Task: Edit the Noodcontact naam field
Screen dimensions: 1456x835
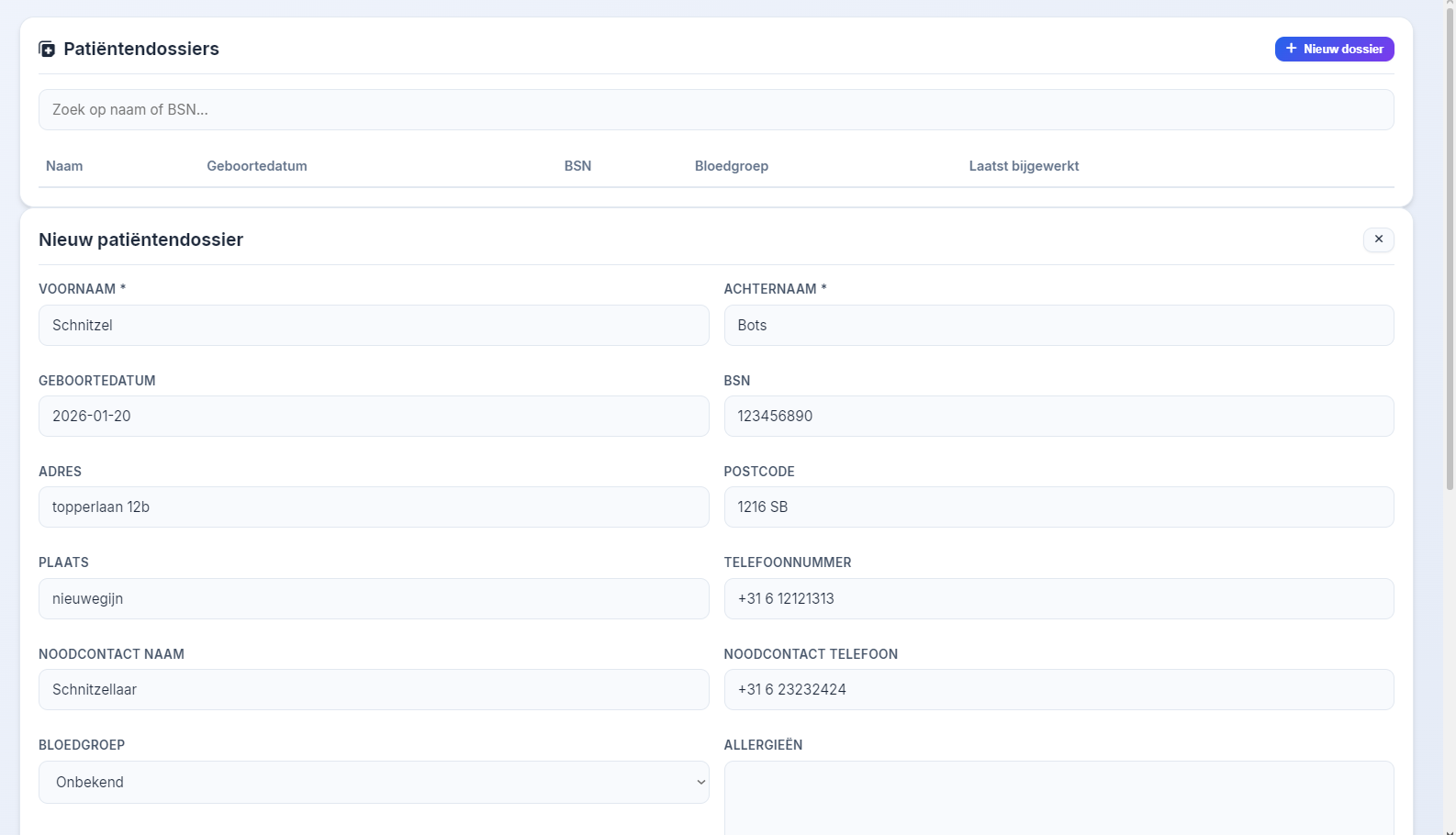Action: (374, 690)
